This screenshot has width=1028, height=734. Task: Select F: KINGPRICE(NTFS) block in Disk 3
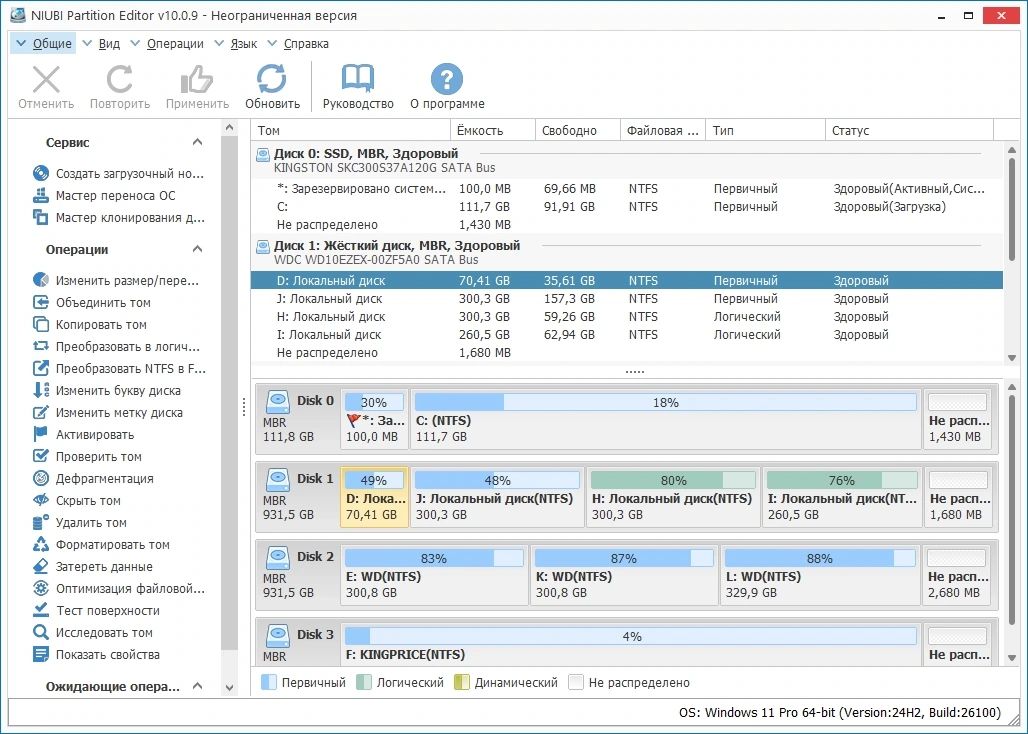pyautogui.click(x=631, y=645)
